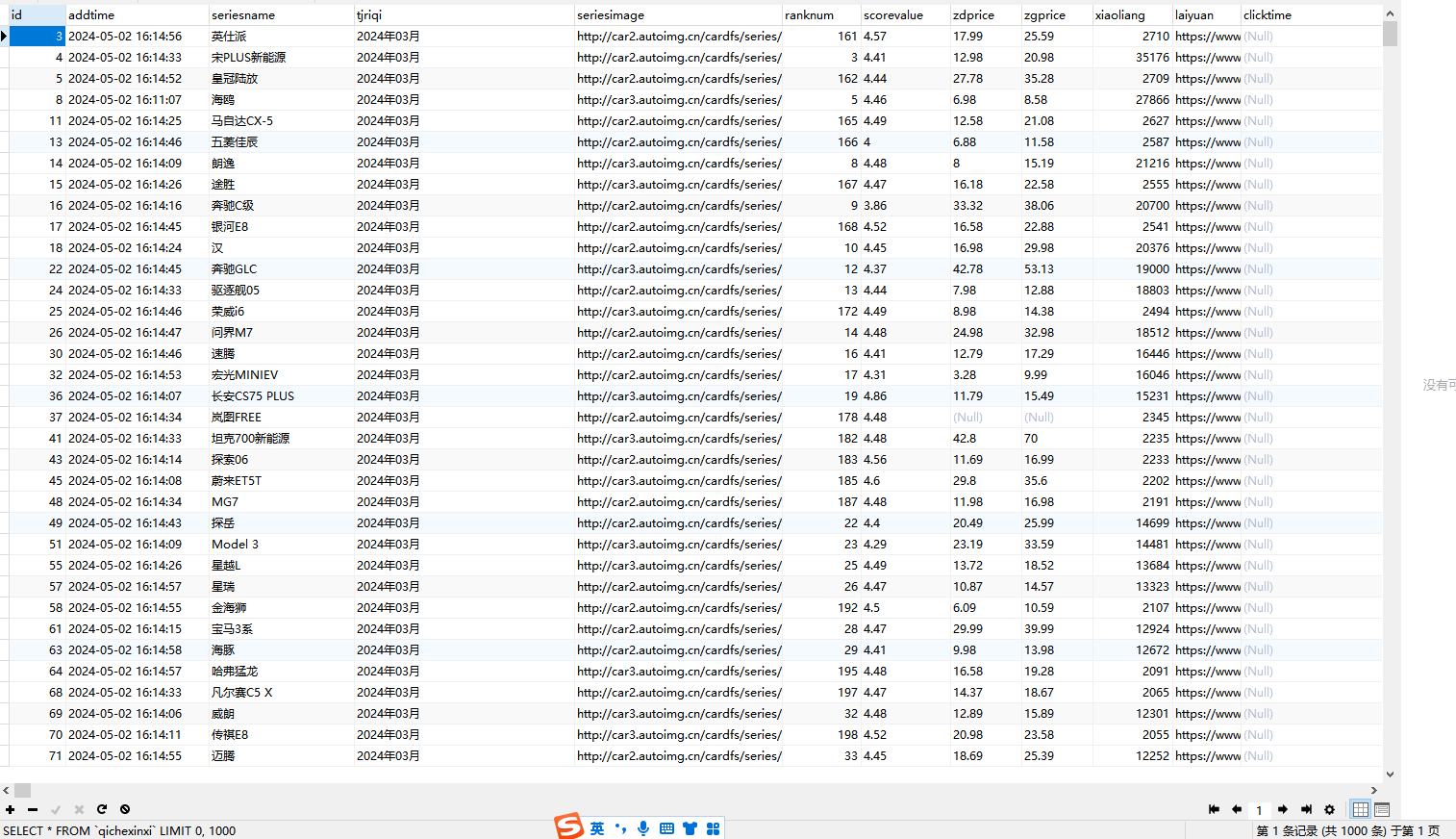1456x839 pixels.
Task: Refresh the table data
Action: [x=102, y=810]
